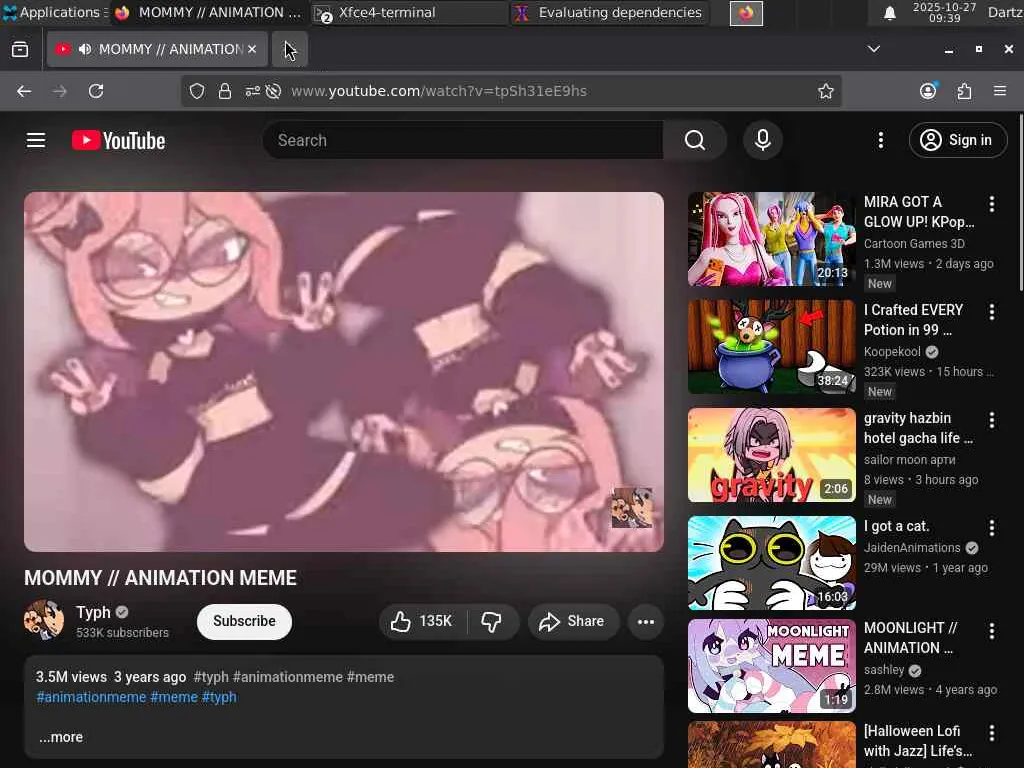Open options menu for MOONLIGHT ANIMATION
Viewport: 1024px width, 768px height.
click(x=991, y=631)
